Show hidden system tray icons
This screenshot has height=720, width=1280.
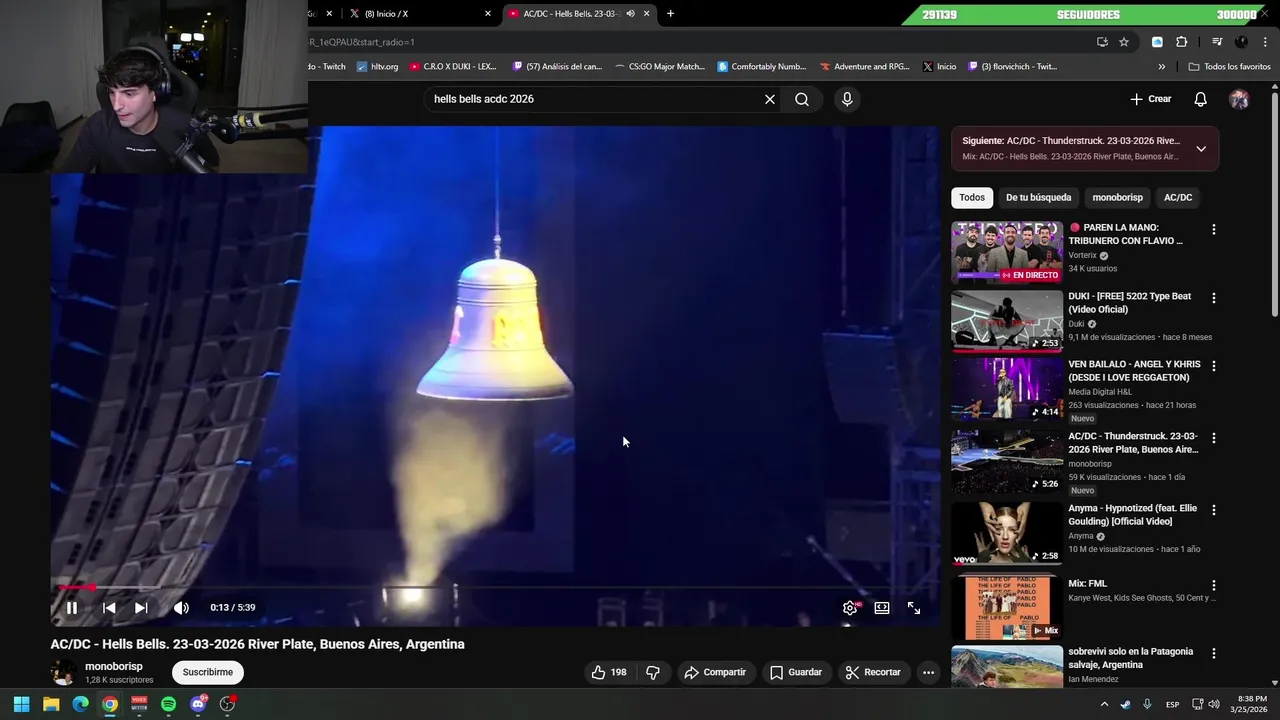tap(1105, 704)
